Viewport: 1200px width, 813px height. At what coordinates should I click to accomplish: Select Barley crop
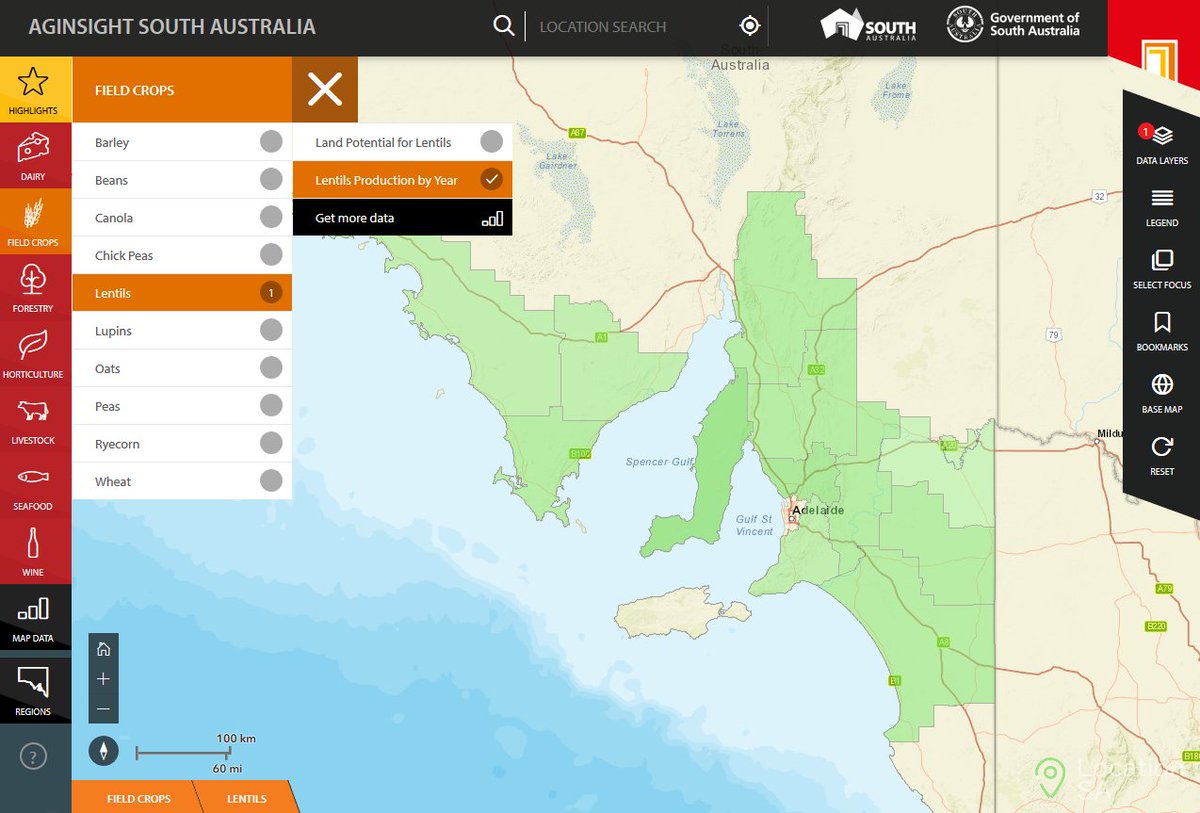[x=182, y=142]
